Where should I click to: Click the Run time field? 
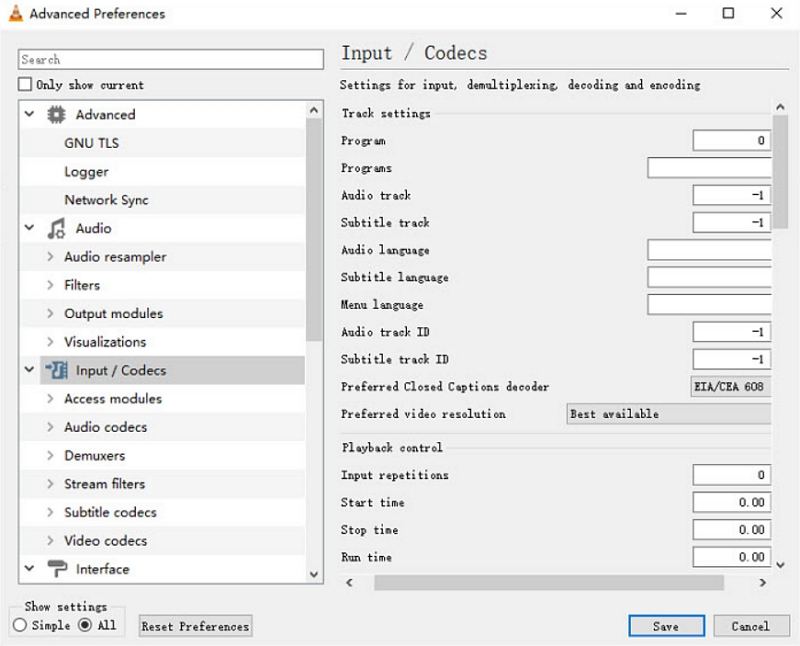click(x=732, y=557)
